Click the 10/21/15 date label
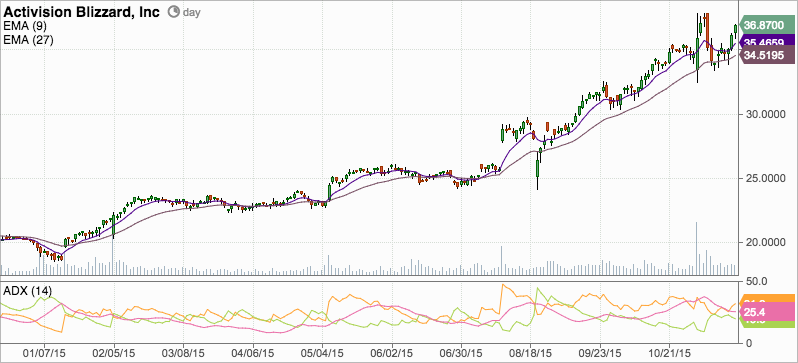The image size is (798, 363). pyautogui.click(x=669, y=352)
